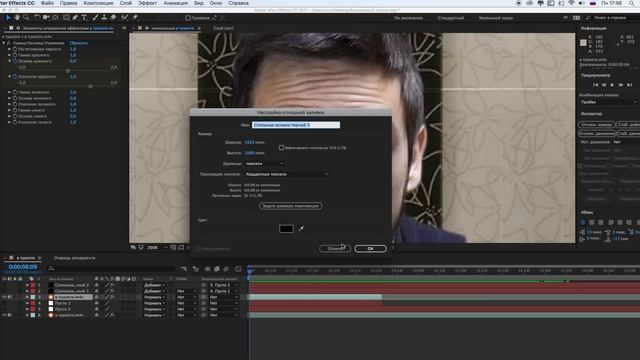Viewport: 640px width, 360px height.
Task: Open the graph editor icon
Action: [x=238, y=269]
